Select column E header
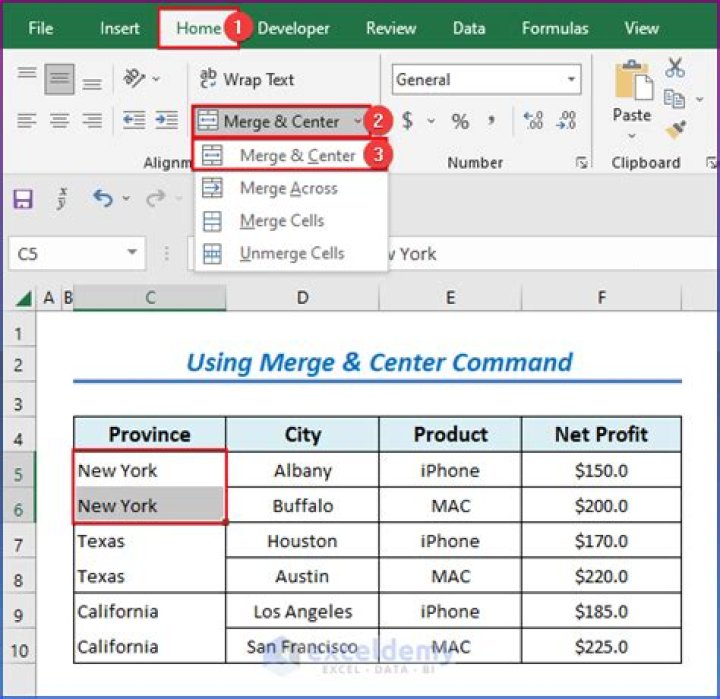 (x=450, y=298)
